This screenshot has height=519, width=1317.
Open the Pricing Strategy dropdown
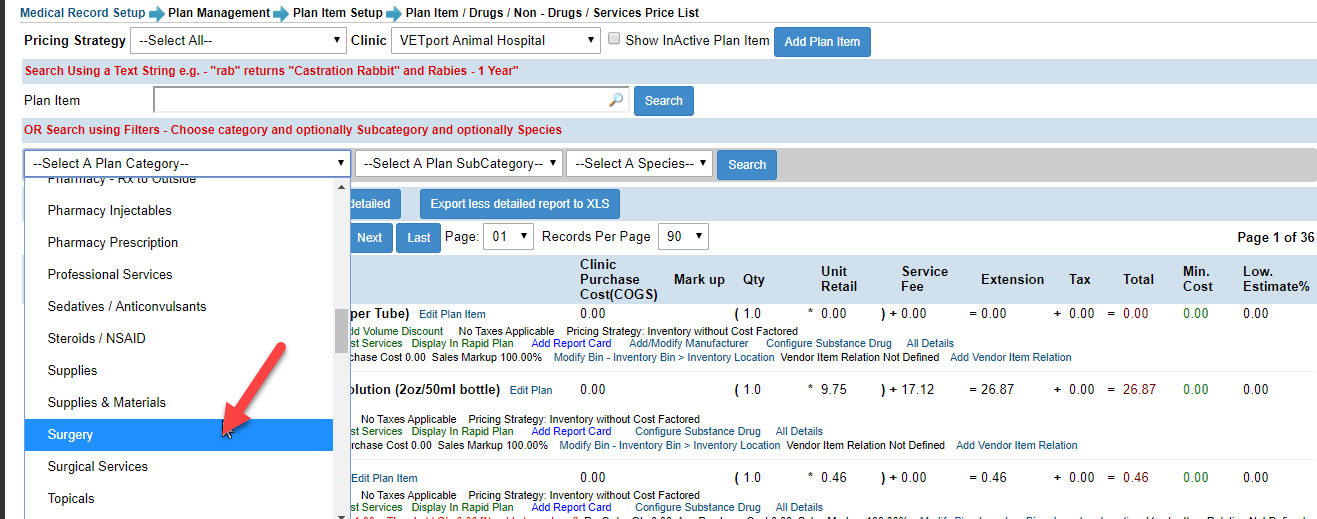pyautogui.click(x=239, y=40)
